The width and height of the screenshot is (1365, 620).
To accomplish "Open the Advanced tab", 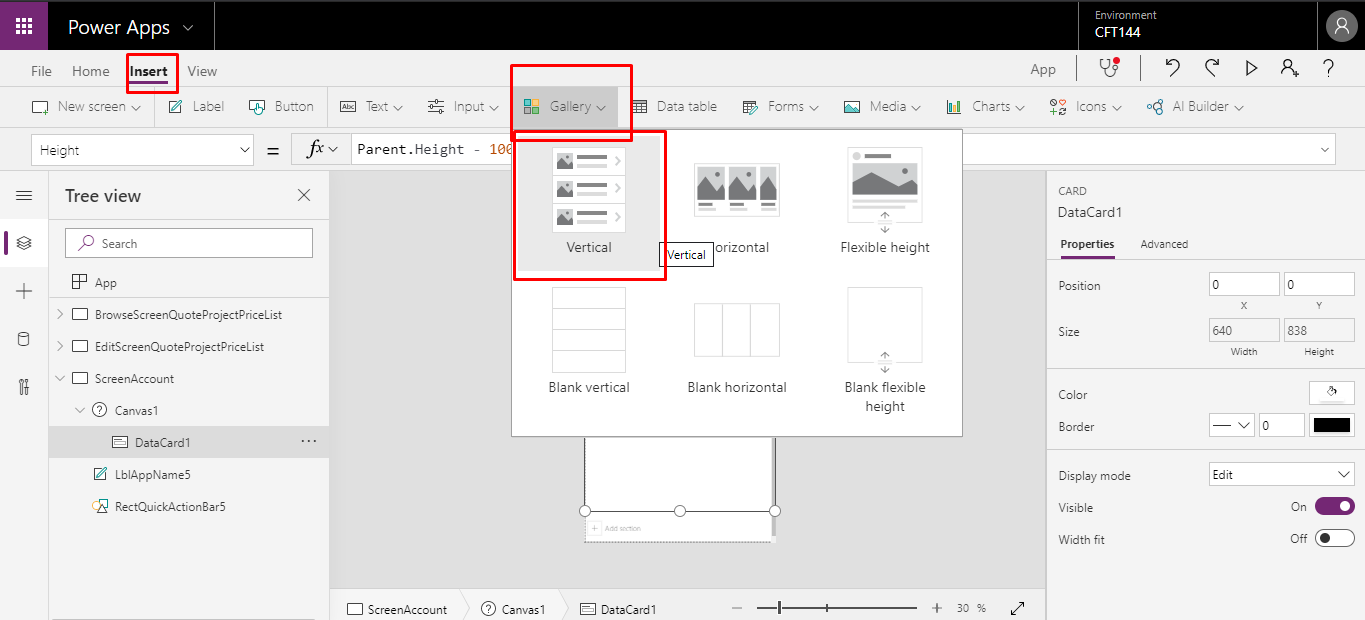I will [x=1164, y=244].
